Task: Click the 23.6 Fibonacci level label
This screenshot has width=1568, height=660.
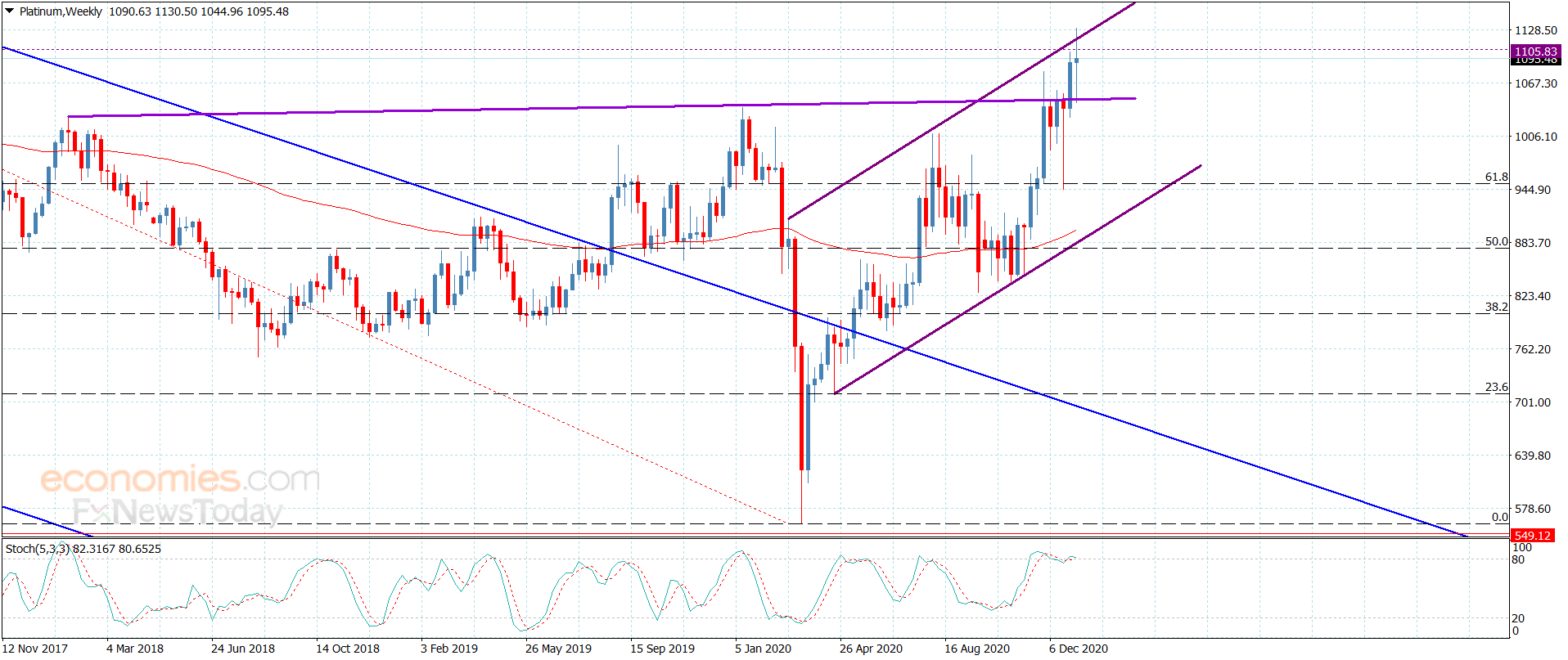Action: point(1496,387)
